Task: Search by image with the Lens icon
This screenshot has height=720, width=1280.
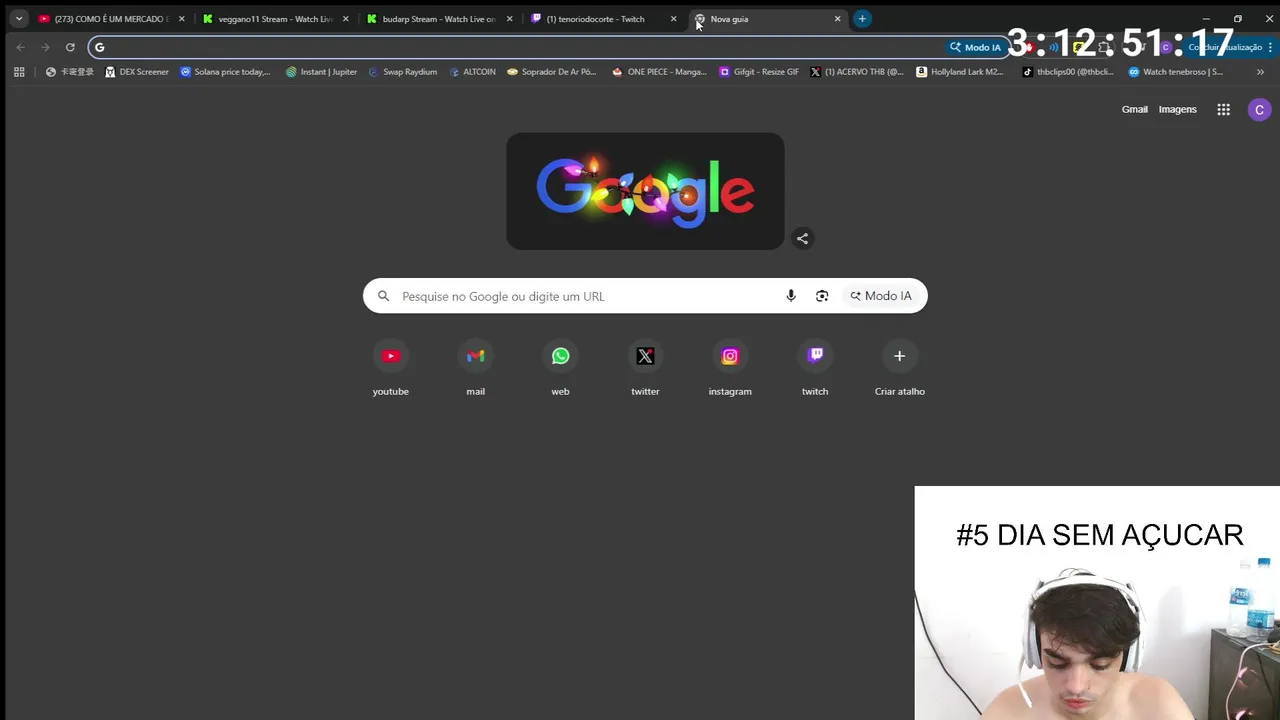Action: (822, 296)
